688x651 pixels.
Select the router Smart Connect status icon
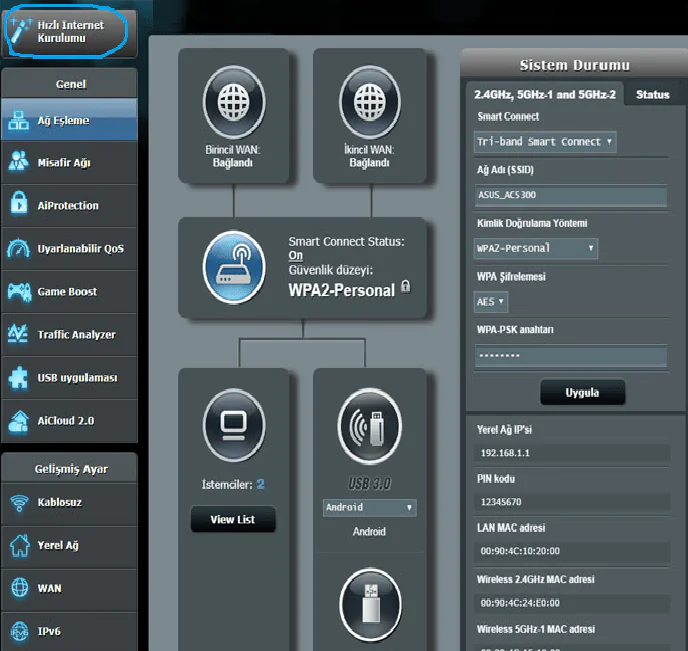[233, 268]
